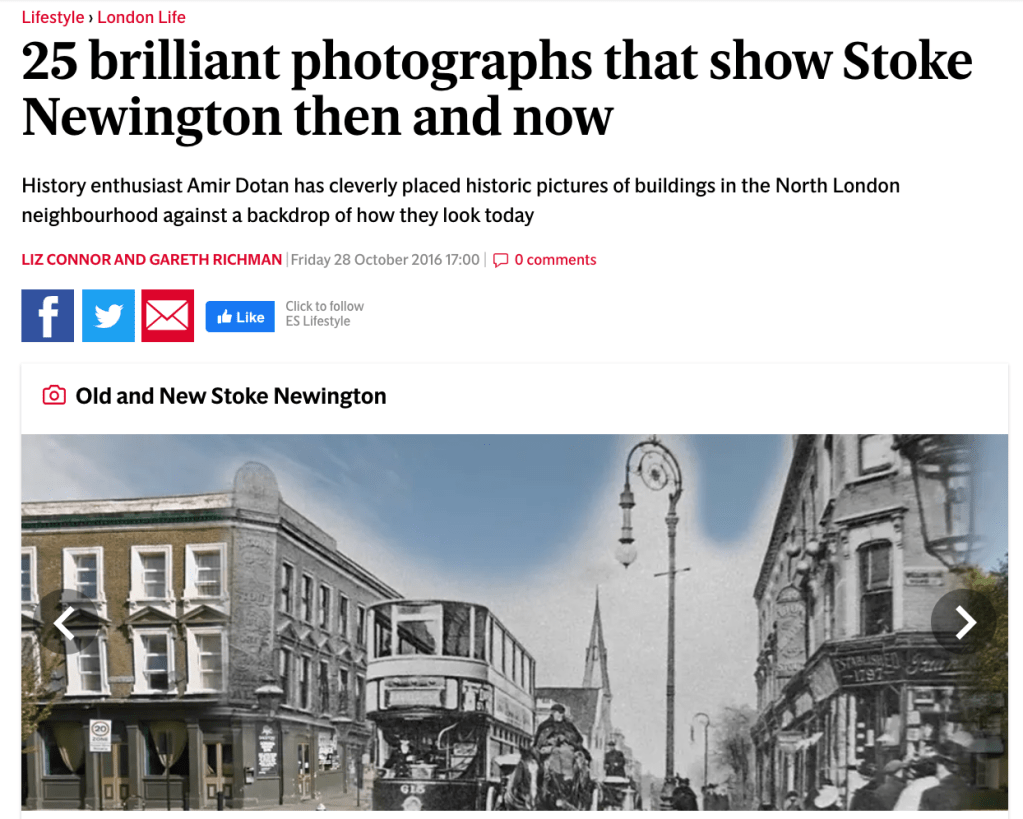Share the article on Twitter

(108, 316)
